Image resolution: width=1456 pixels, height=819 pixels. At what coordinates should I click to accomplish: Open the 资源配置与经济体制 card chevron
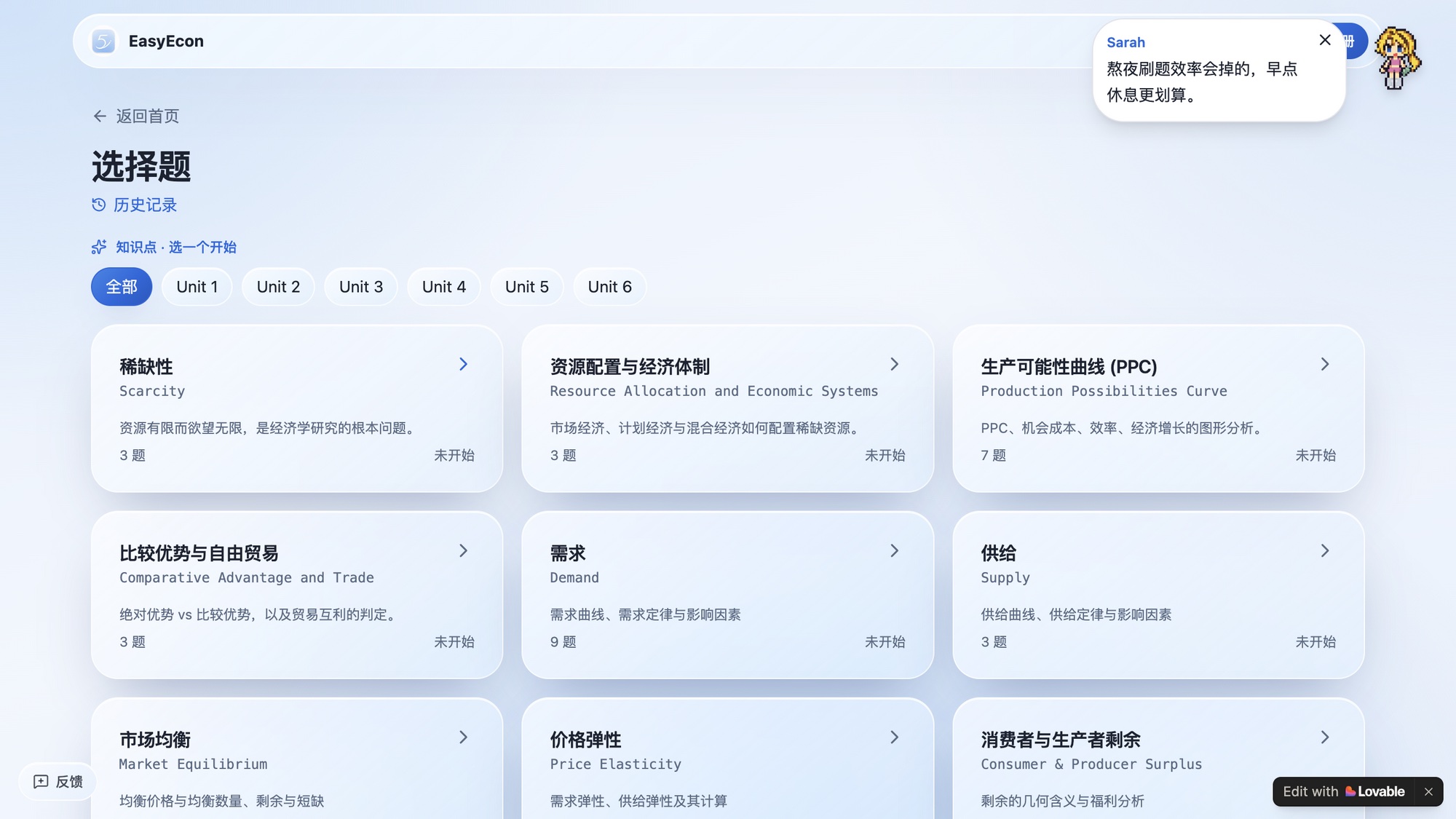point(894,364)
